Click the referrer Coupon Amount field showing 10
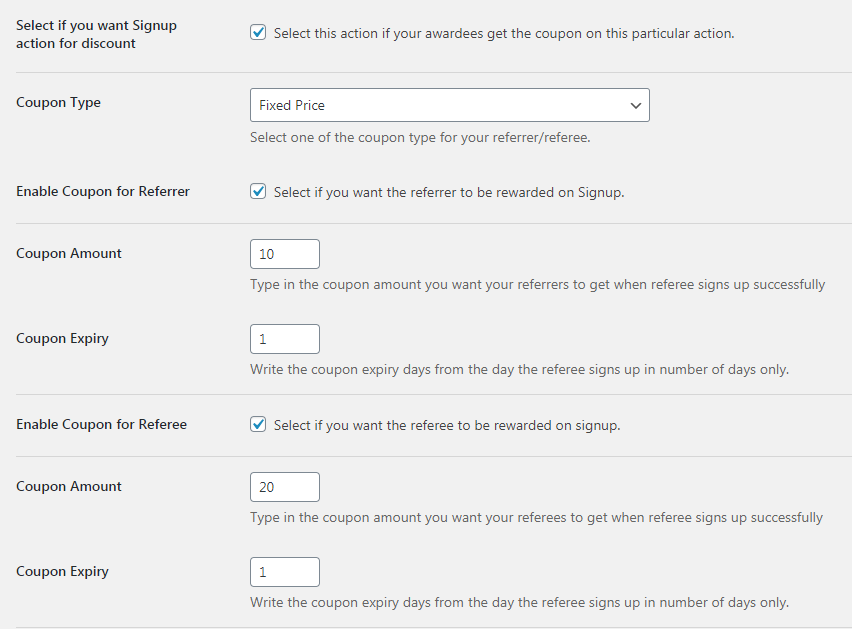 point(284,254)
